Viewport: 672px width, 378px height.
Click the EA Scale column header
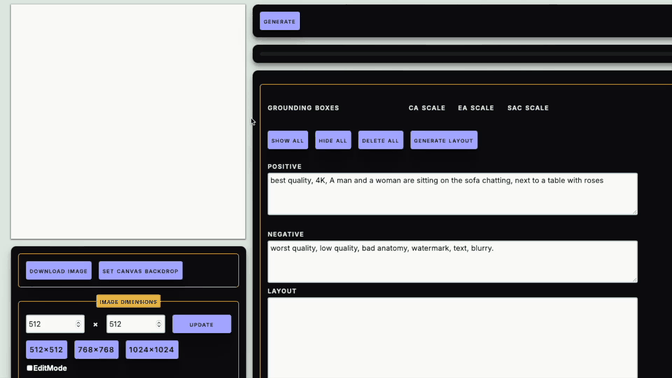476,108
